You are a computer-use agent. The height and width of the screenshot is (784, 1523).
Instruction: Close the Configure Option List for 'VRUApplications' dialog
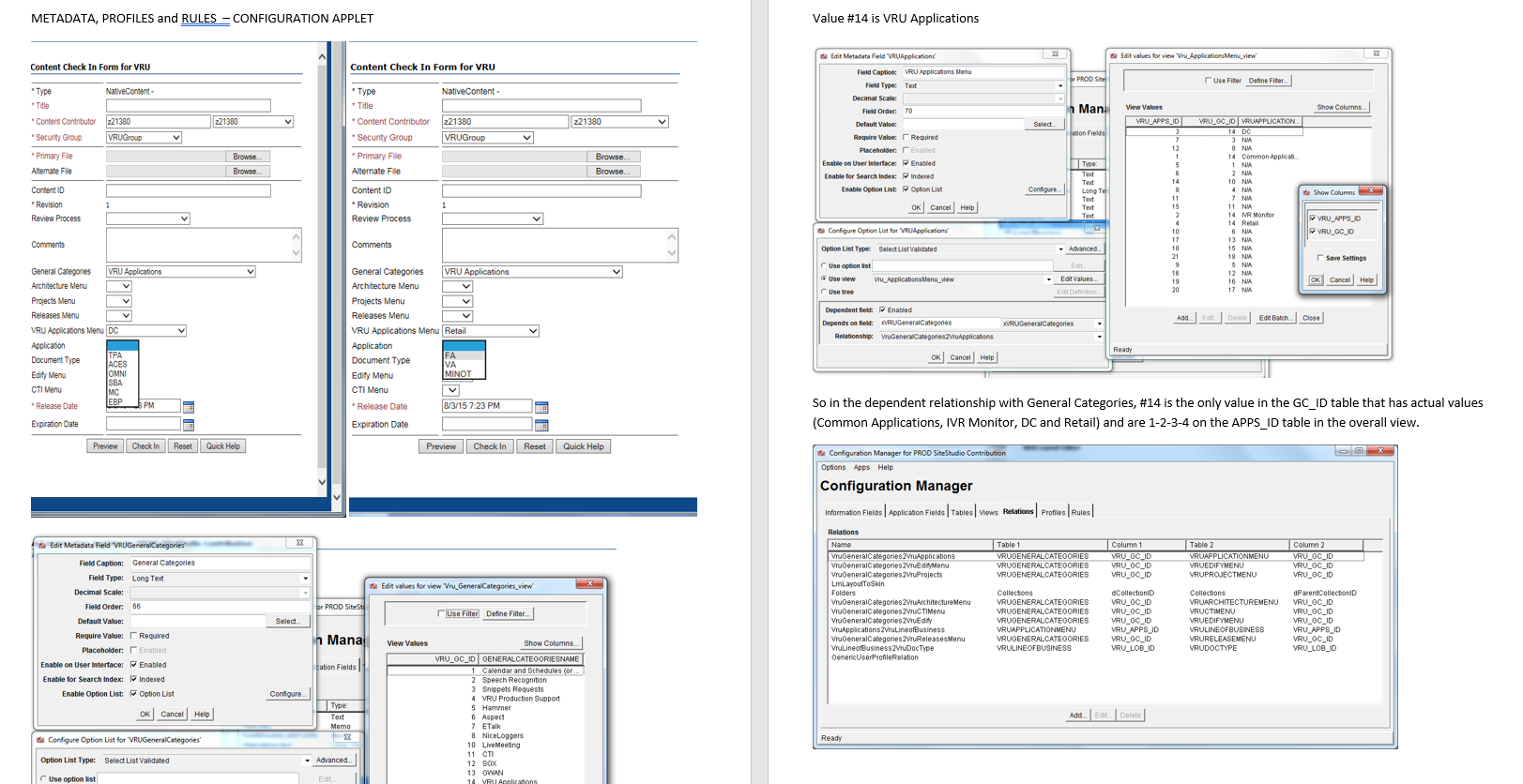[1097, 229]
